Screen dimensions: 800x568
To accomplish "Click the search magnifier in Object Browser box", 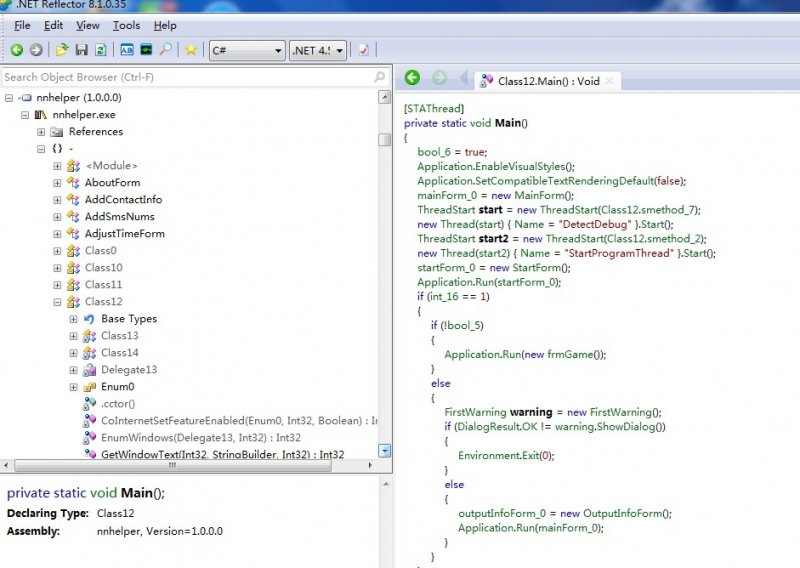I will (380, 77).
